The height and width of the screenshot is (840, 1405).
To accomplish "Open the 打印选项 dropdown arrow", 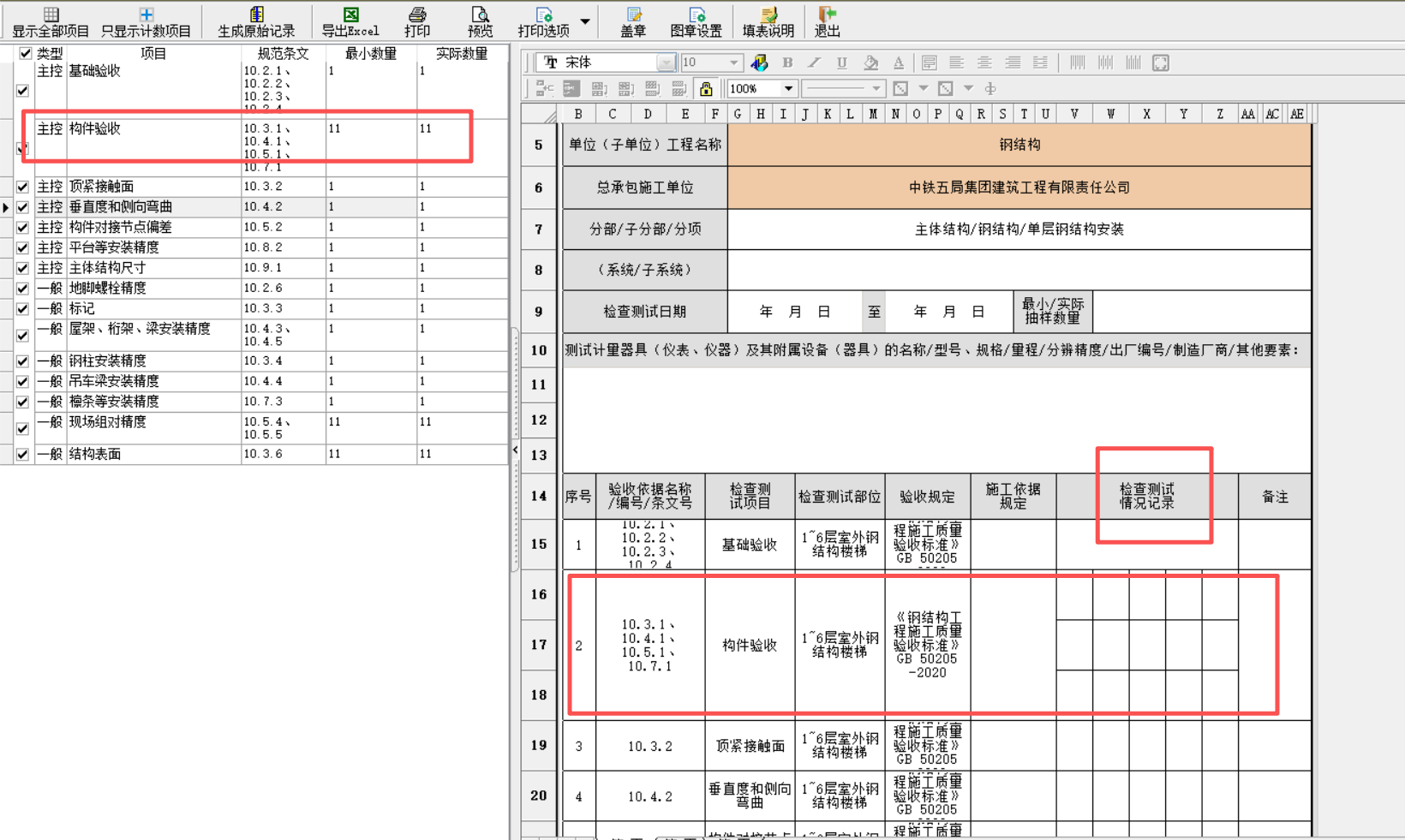I will tap(585, 21).
